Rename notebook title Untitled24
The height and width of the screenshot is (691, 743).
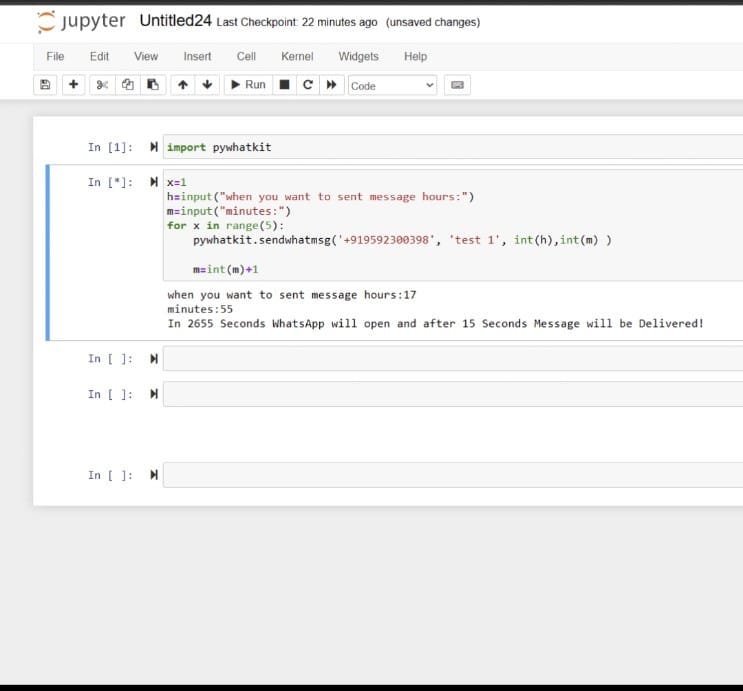click(175, 21)
